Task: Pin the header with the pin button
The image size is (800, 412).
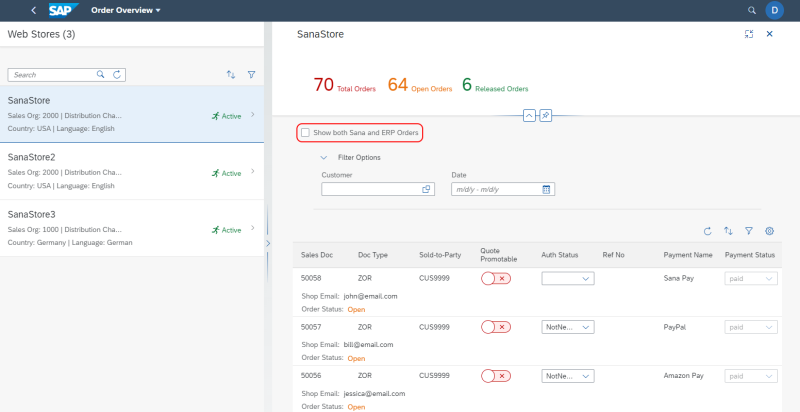Action: coord(545,116)
